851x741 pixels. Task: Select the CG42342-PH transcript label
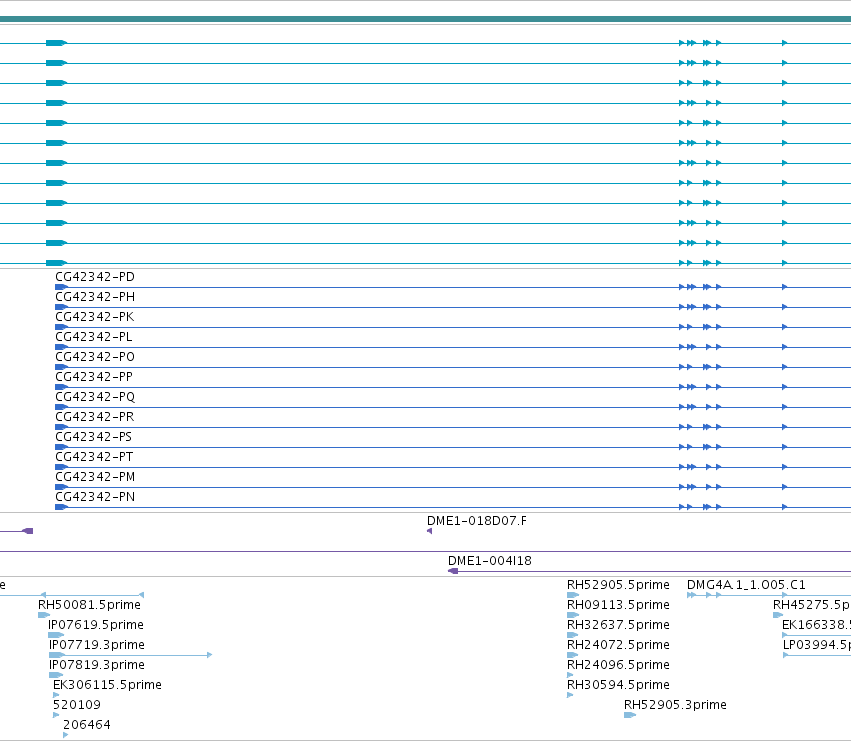(95, 297)
